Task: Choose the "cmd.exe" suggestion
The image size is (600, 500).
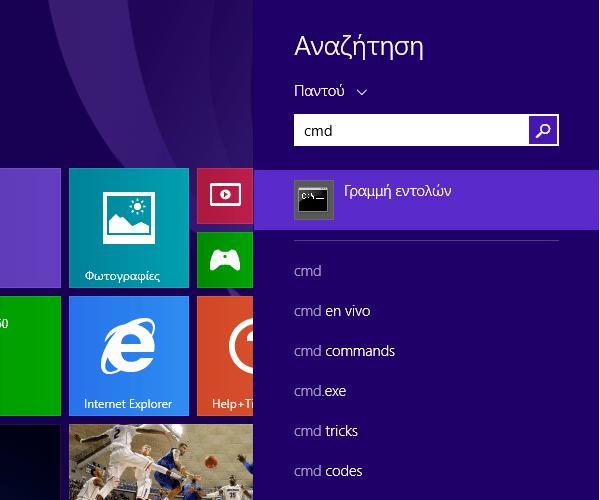Action: pyautogui.click(x=320, y=391)
